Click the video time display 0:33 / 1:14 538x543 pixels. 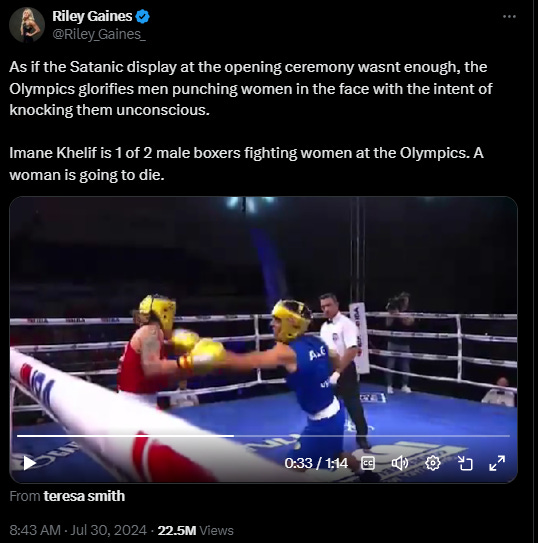coord(316,463)
